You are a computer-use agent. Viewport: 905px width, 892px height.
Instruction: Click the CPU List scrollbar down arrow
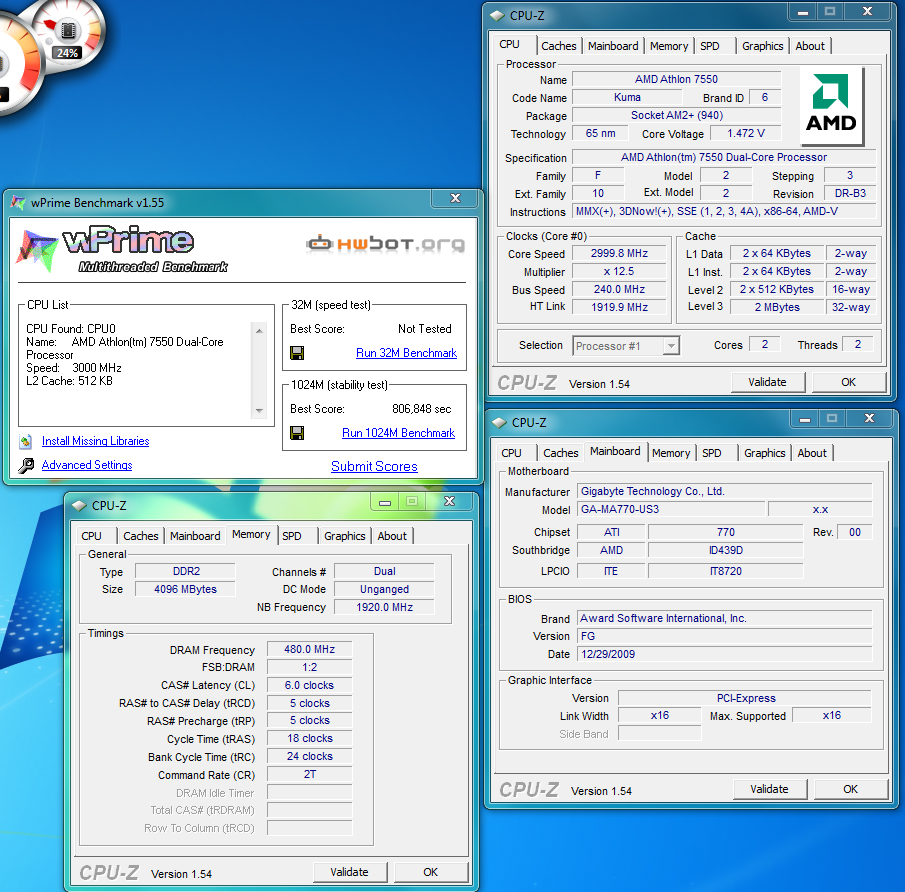click(259, 410)
